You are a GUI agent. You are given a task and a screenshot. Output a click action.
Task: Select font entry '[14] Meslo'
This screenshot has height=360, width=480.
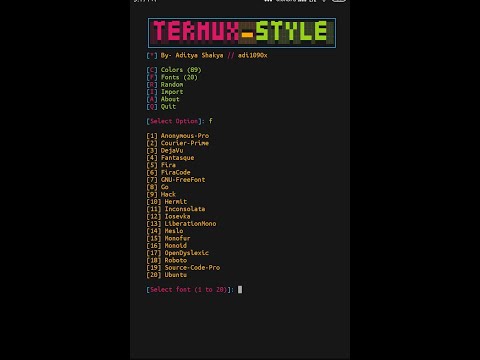[165, 231]
